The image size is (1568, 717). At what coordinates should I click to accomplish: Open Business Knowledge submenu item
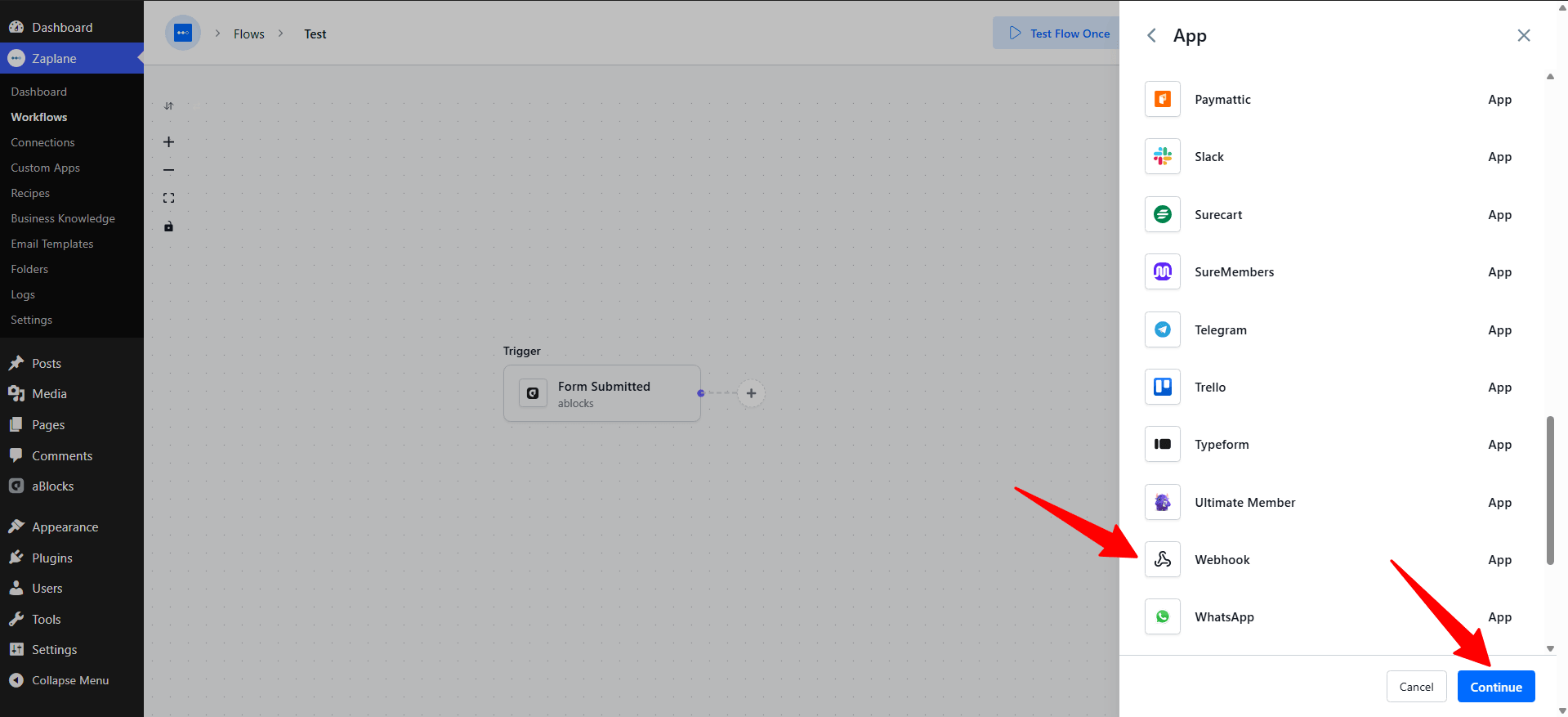click(x=63, y=218)
